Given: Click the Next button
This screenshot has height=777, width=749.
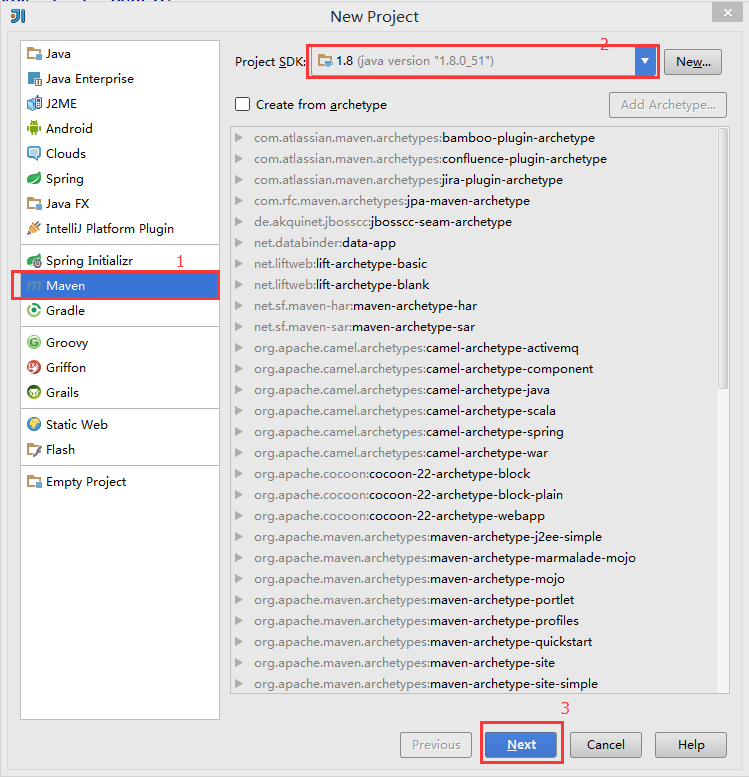Looking at the screenshot, I should pos(521,745).
